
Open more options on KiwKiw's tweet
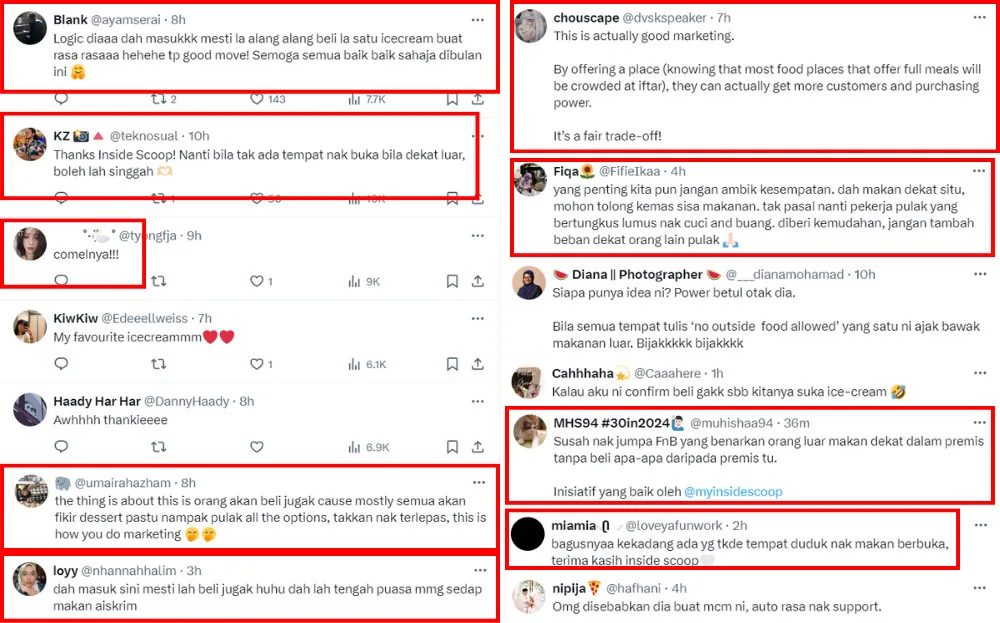pos(478,318)
